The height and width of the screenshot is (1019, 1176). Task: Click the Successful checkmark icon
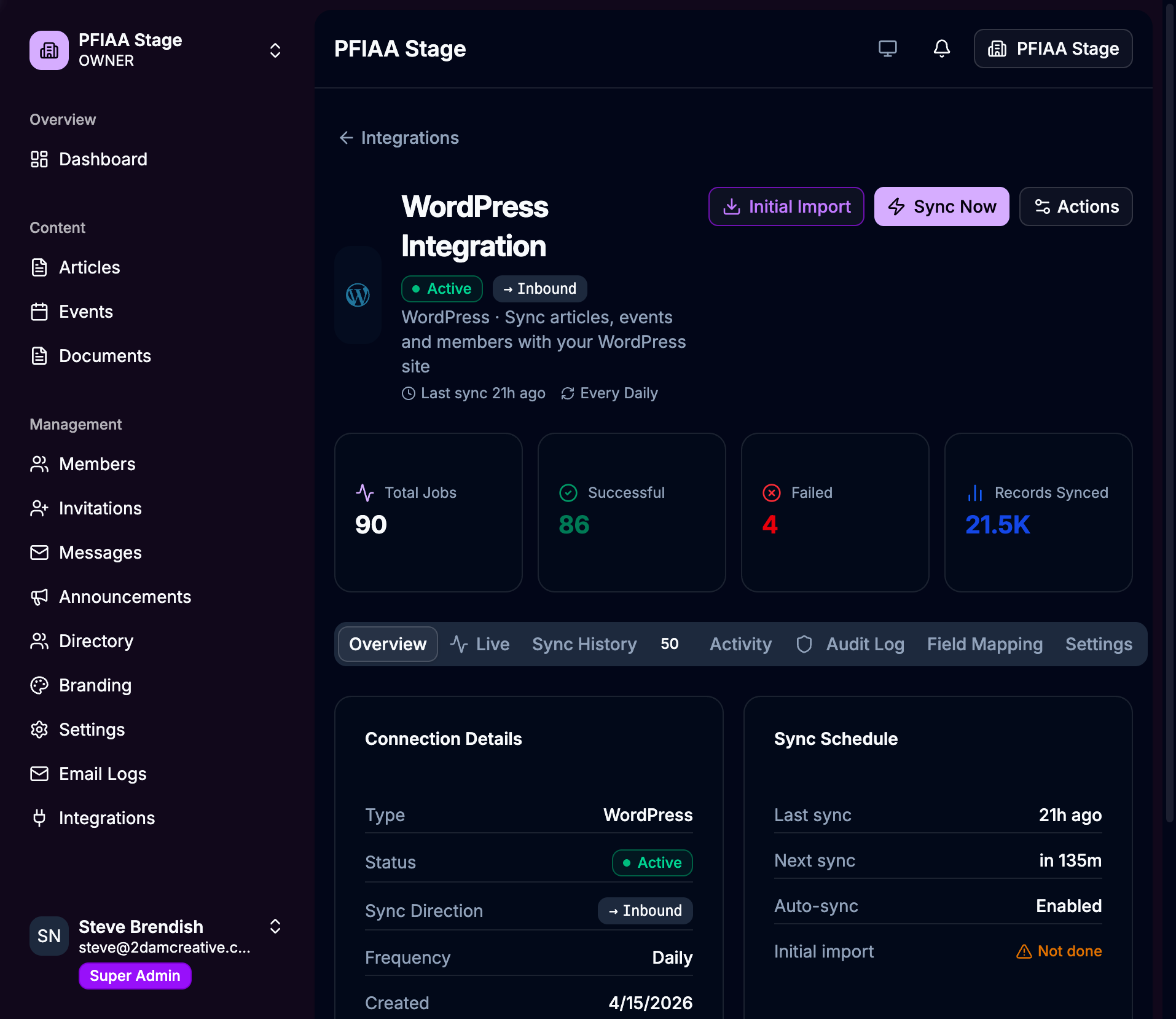[568, 493]
